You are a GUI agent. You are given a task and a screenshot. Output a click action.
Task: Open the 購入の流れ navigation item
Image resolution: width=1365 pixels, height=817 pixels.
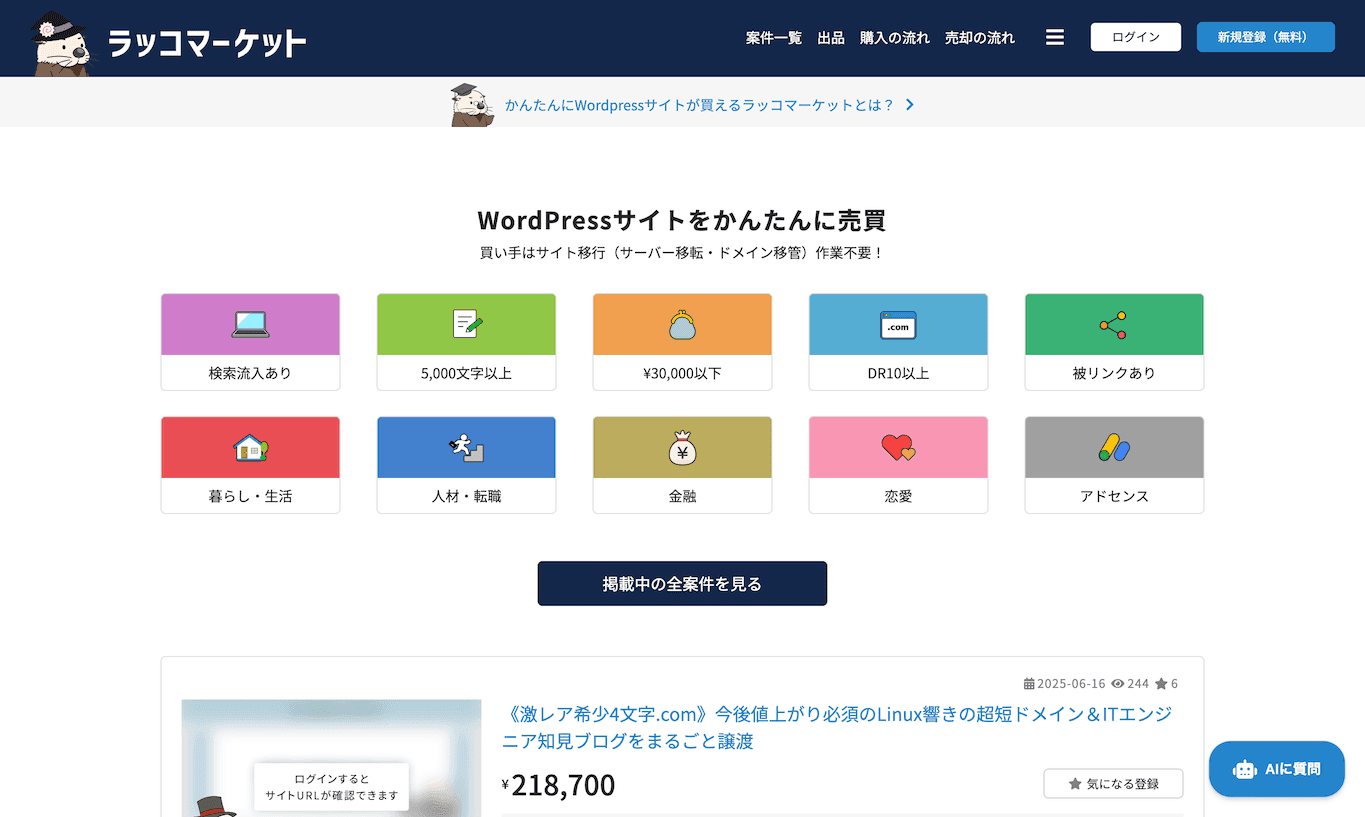click(894, 37)
